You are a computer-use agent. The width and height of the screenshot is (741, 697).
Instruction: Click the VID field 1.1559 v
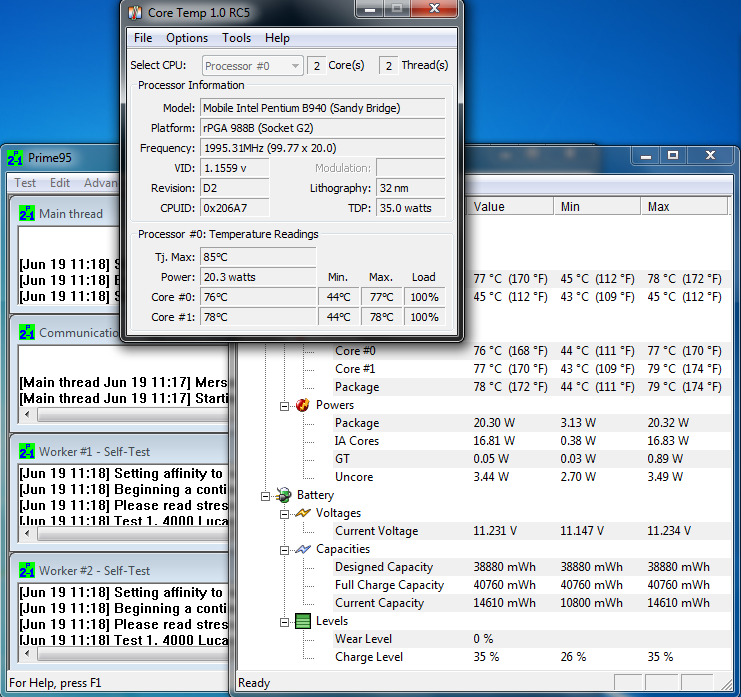tap(235, 168)
